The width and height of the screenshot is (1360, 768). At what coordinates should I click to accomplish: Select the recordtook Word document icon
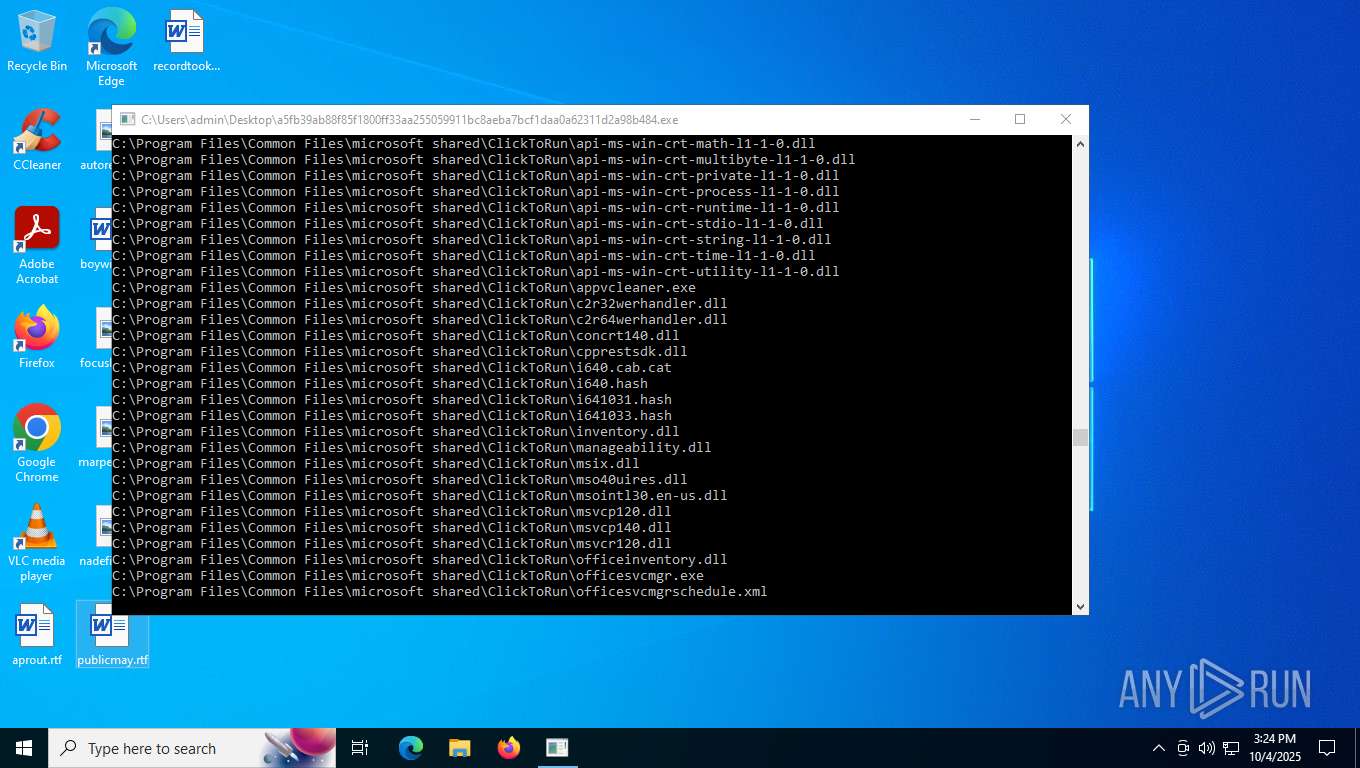pos(186,42)
